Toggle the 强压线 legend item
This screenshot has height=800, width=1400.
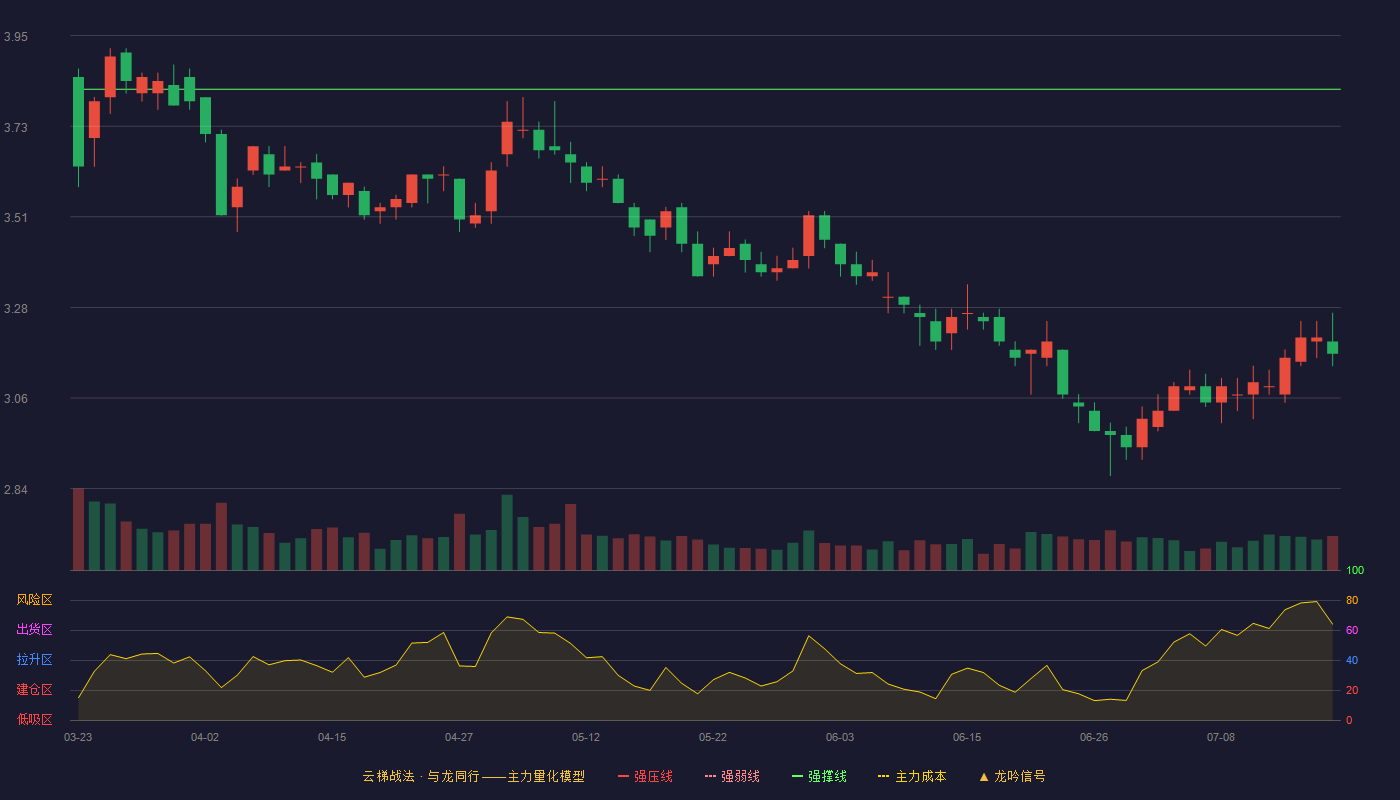click(x=645, y=776)
